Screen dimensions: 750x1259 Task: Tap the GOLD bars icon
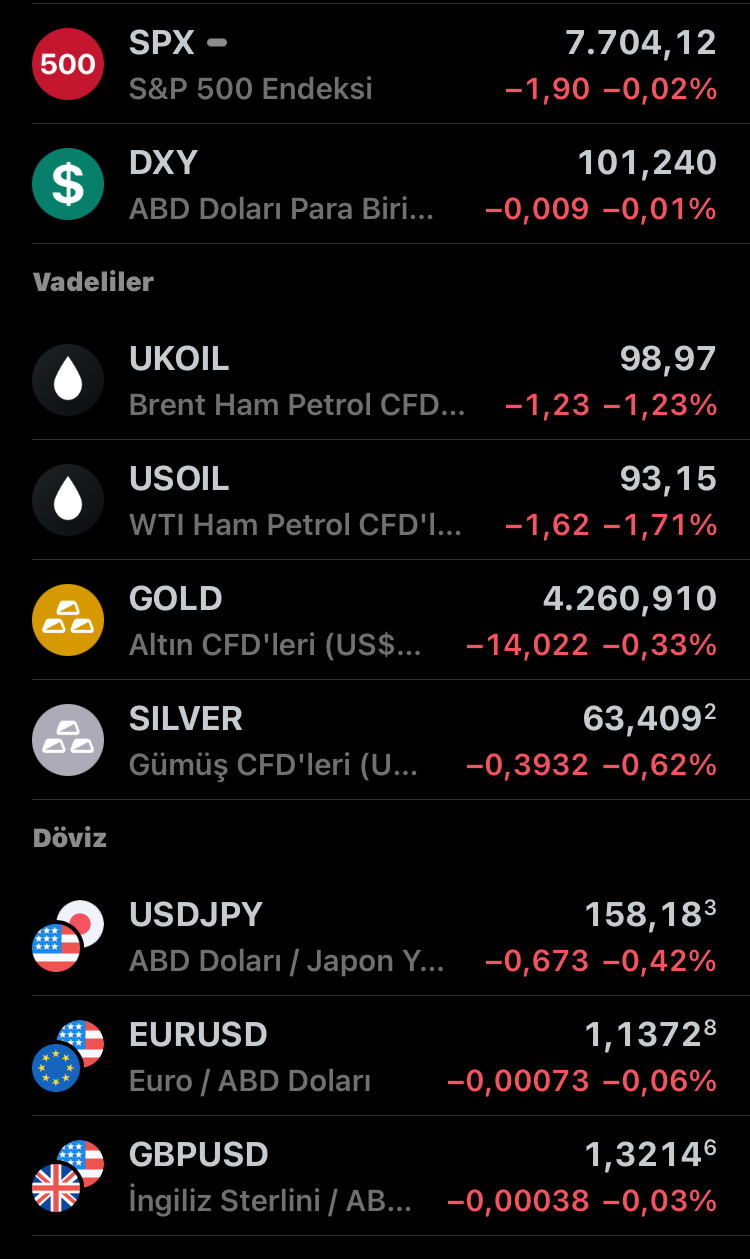point(68,620)
